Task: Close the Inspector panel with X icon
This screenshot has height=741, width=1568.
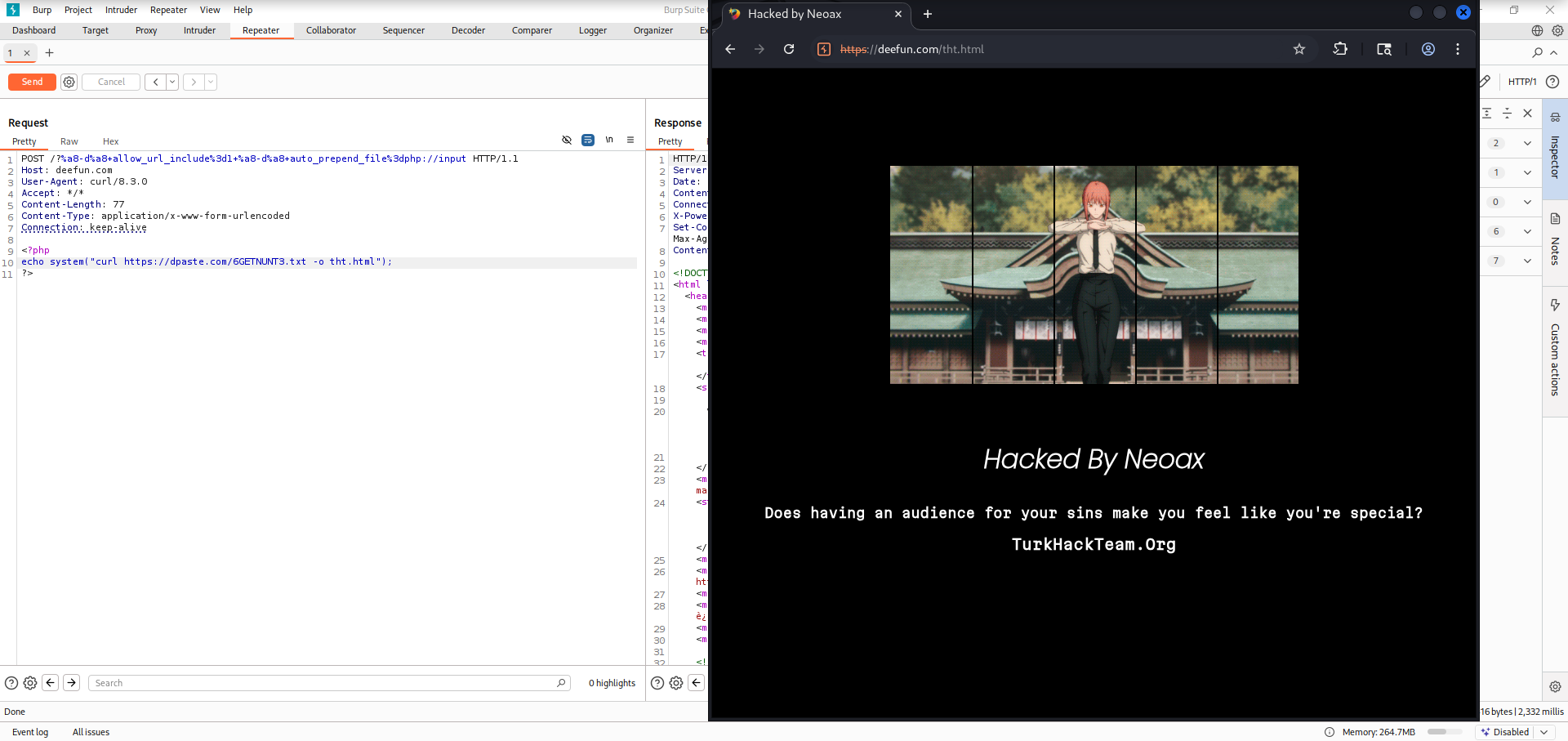Action: click(1528, 114)
